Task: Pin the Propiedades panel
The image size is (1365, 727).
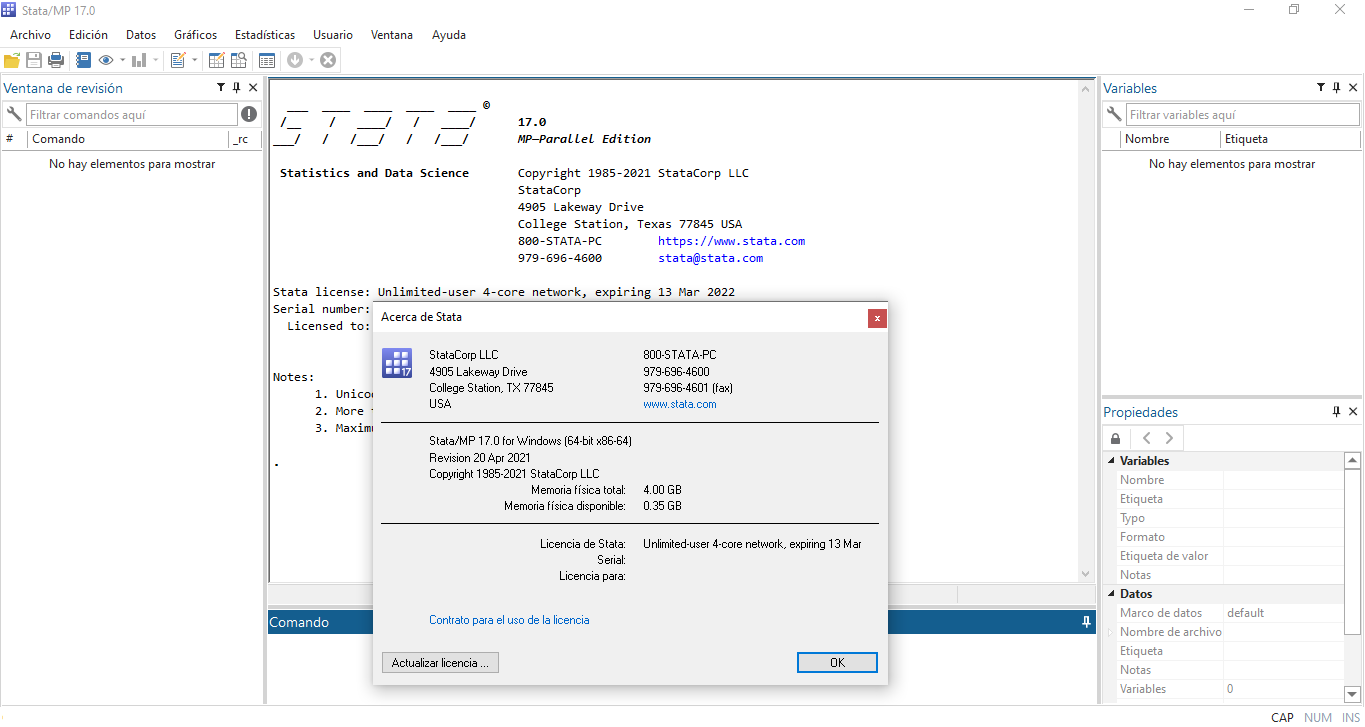Action: (1337, 412)
